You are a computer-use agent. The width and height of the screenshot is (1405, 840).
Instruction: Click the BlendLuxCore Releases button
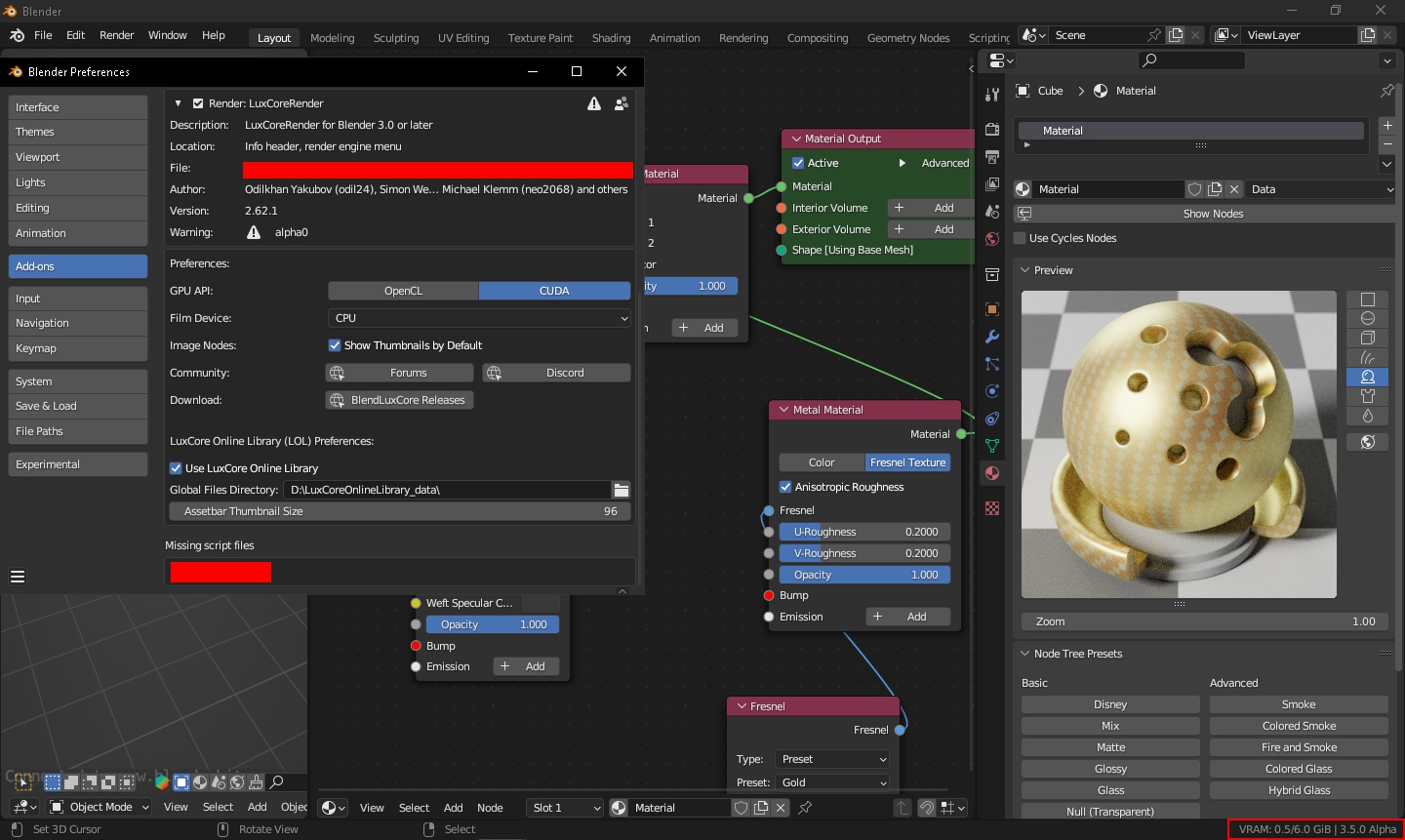399,400
